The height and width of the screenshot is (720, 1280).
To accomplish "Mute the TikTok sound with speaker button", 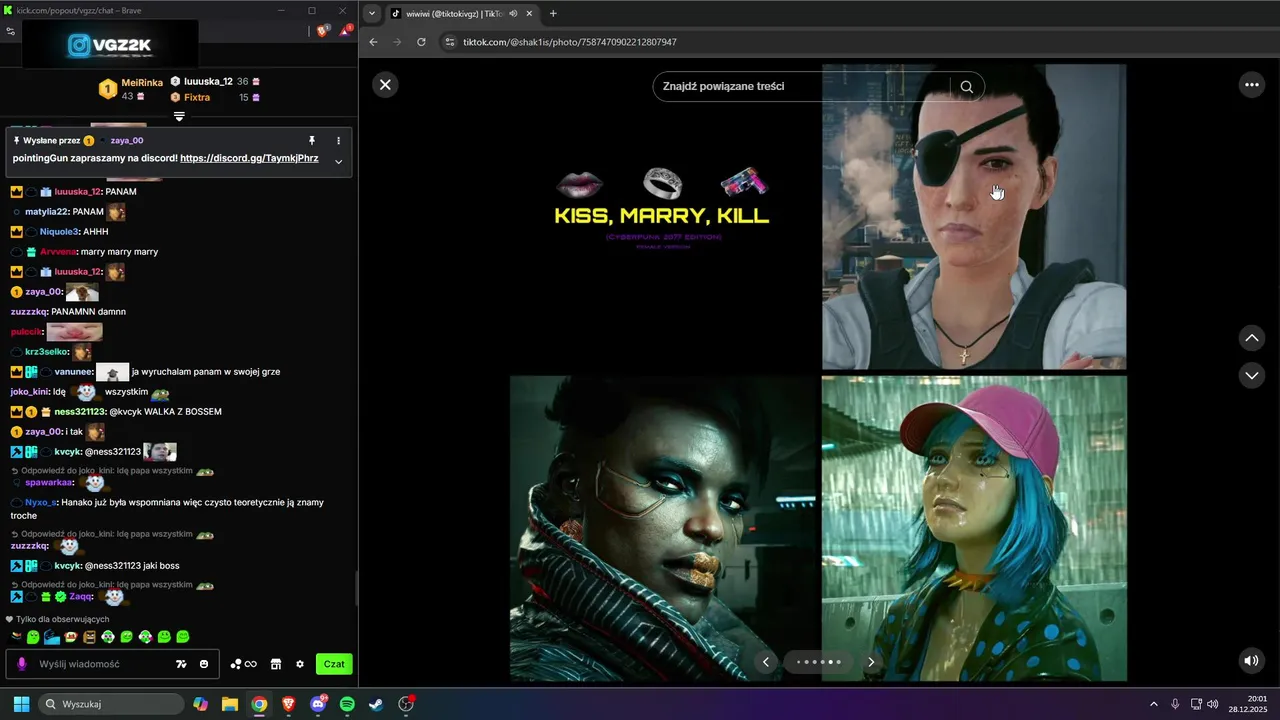I will 1251,660.
